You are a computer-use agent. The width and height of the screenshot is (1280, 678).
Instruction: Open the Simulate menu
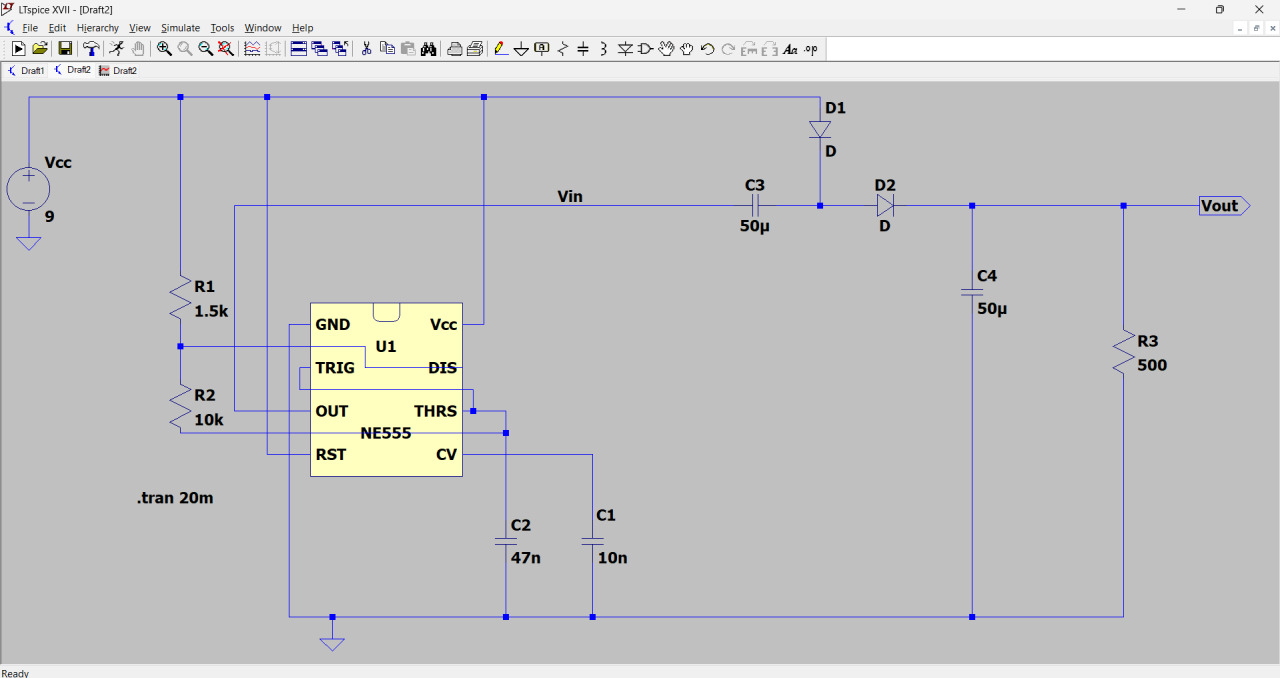click(x=181, y=28)
